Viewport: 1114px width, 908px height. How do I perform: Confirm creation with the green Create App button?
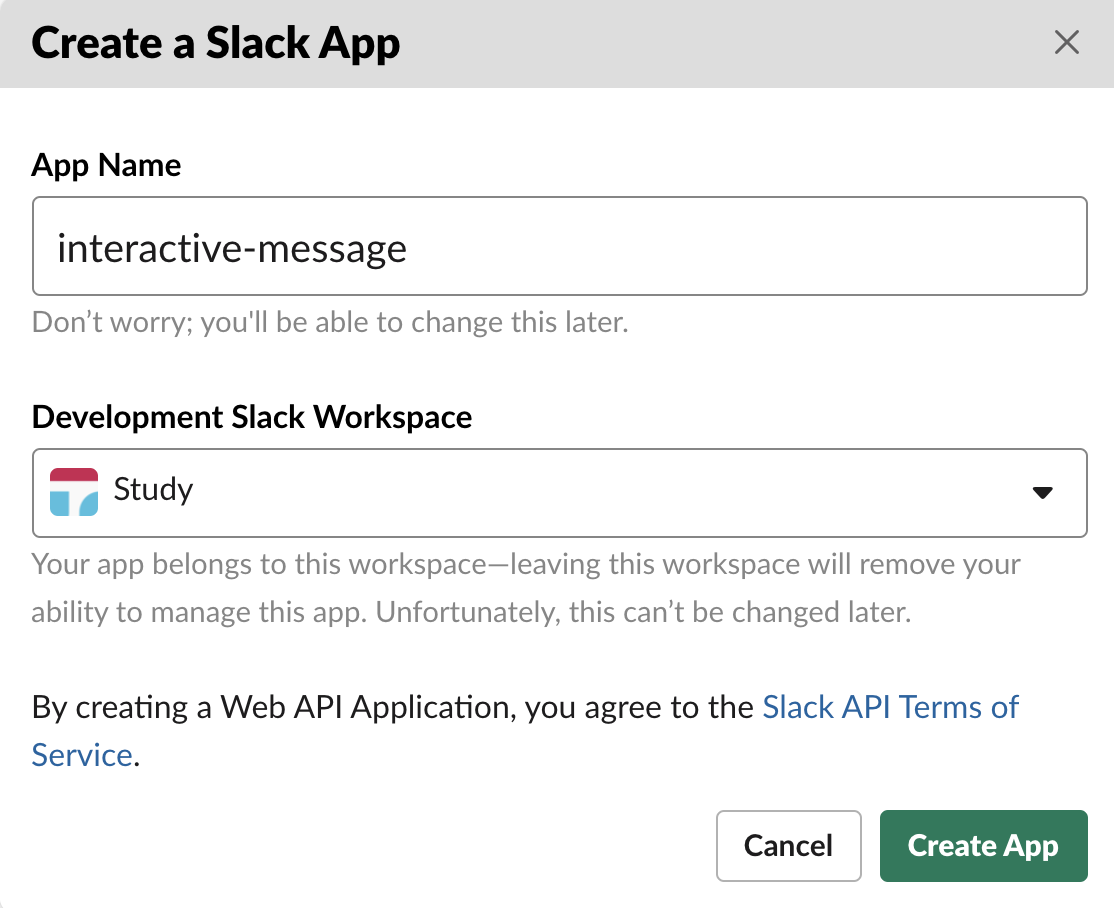click(x=983, y=845)
